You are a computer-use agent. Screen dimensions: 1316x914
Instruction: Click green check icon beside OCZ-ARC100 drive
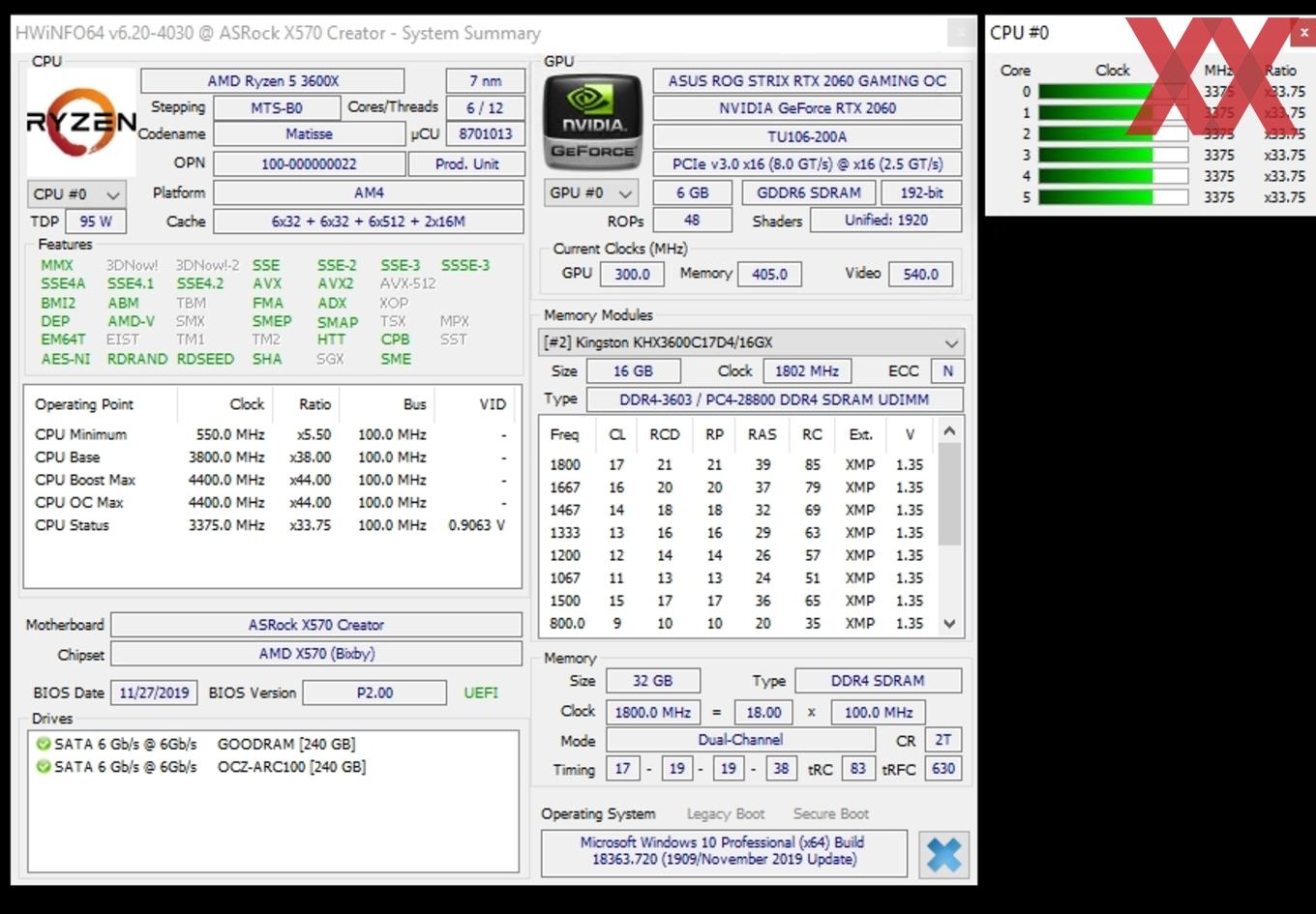44,766
